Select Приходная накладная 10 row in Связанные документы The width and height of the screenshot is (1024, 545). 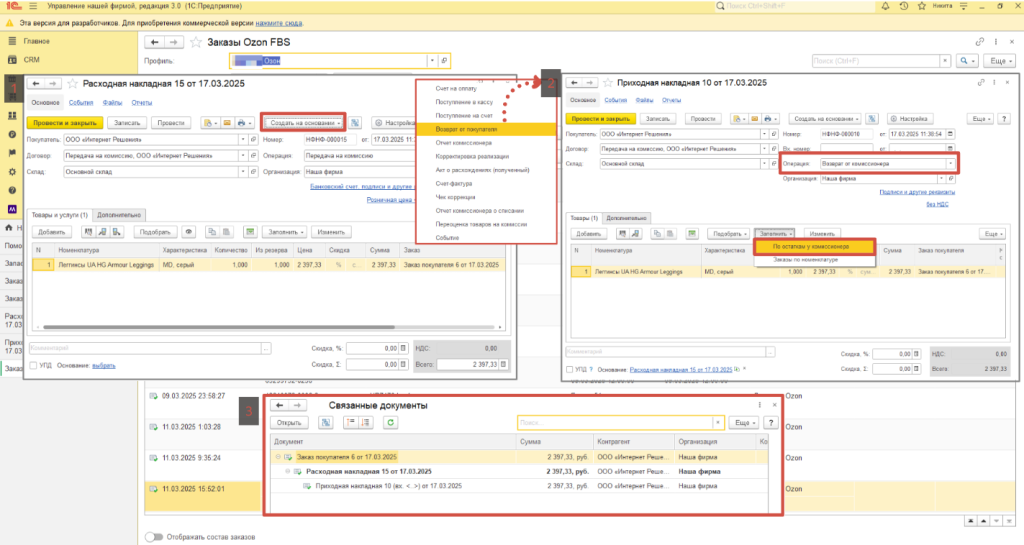(519, 486)
